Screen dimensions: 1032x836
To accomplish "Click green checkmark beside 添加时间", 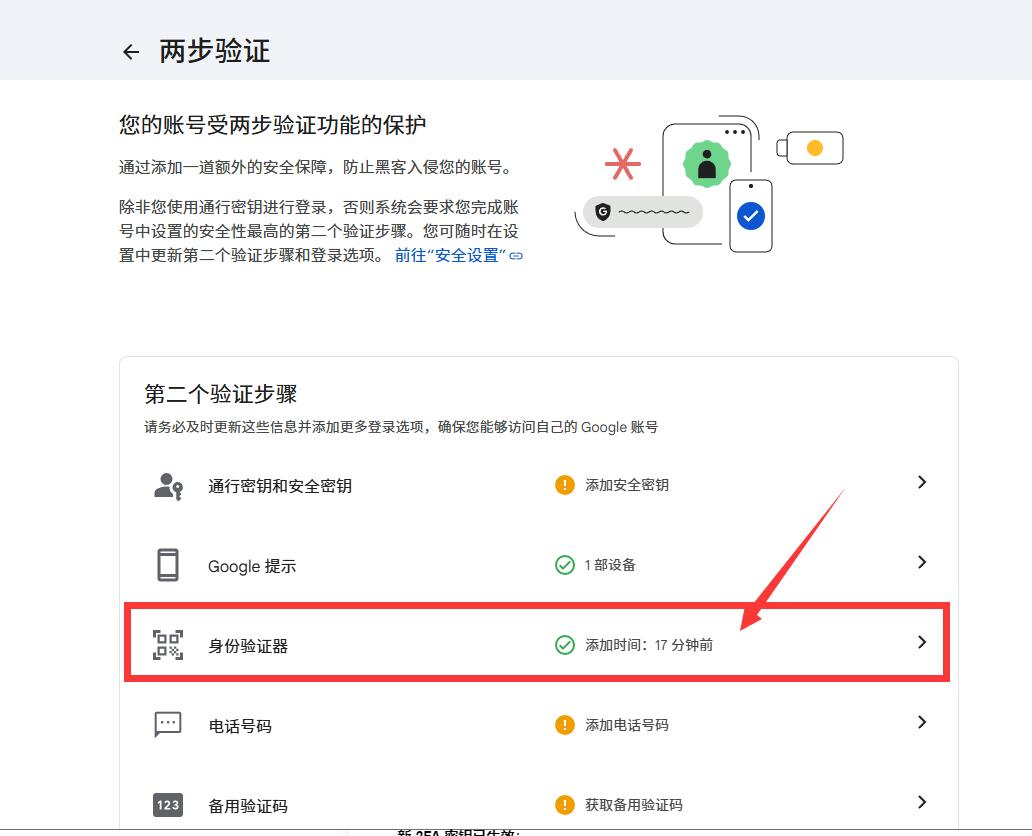I will pos(565,645).
